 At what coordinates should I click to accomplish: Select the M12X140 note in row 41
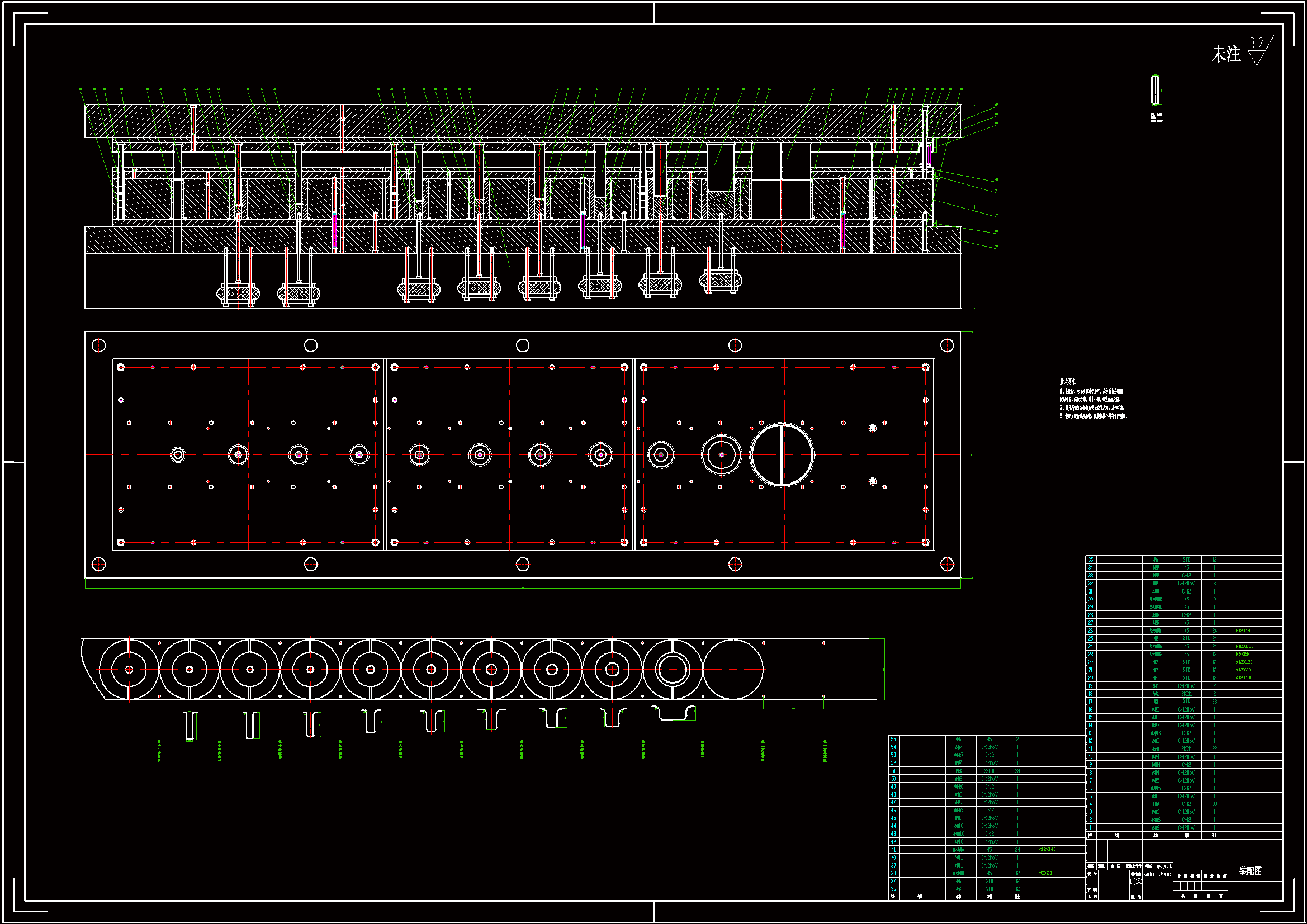coord(1047,850)
